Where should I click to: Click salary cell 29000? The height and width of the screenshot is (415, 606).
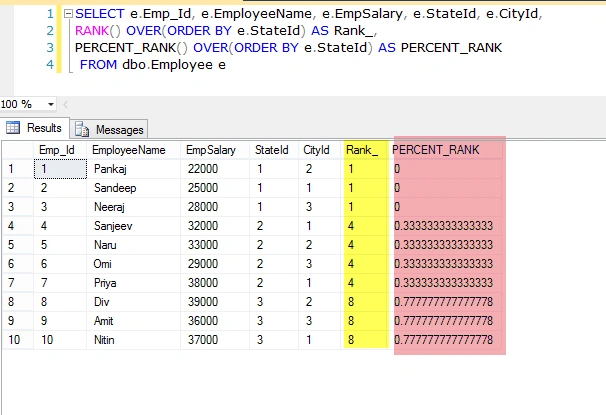(x=215, y=264)
